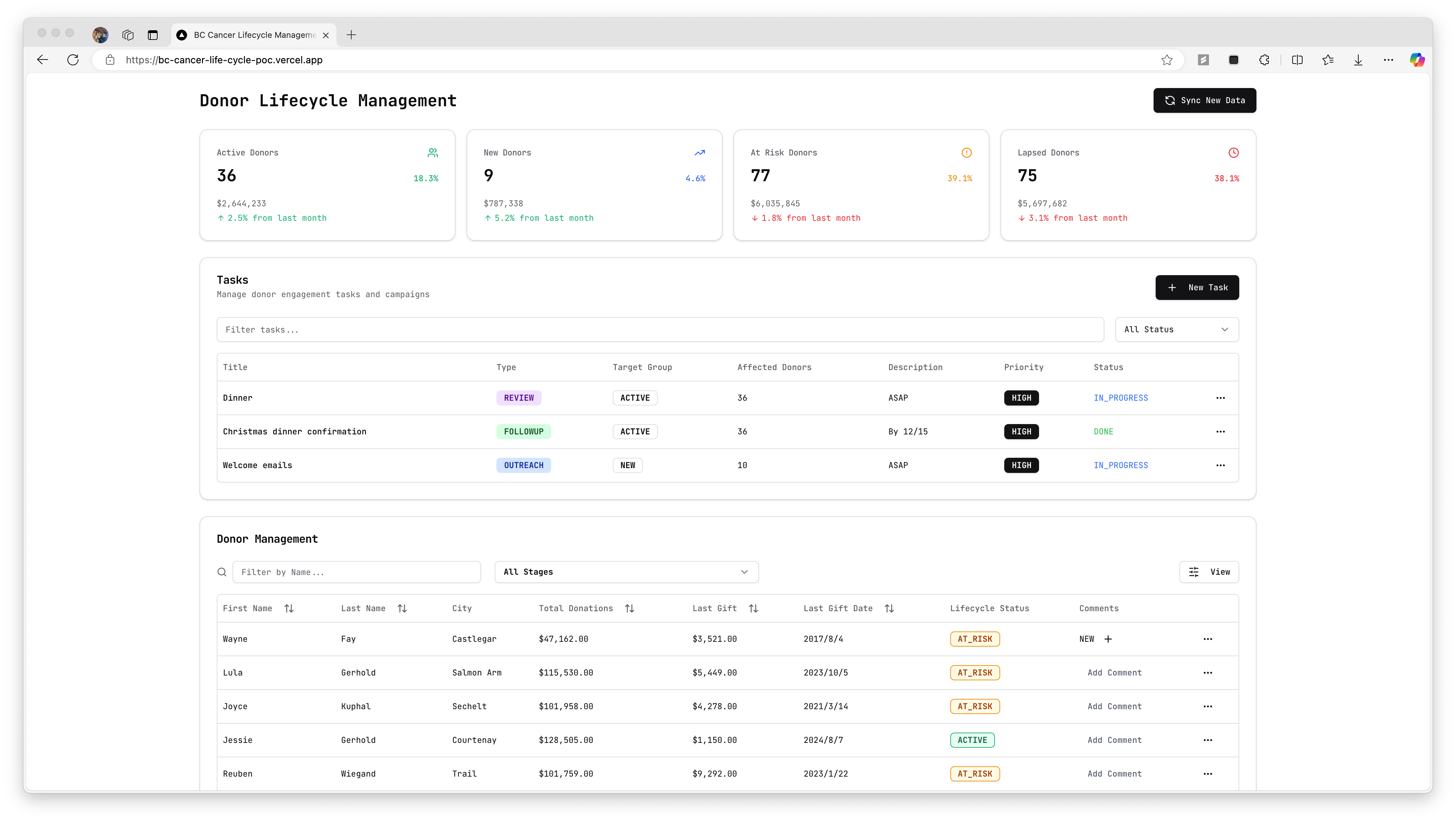Close the BC Cancer Lifecycle Management tab

tap(325, 35)
